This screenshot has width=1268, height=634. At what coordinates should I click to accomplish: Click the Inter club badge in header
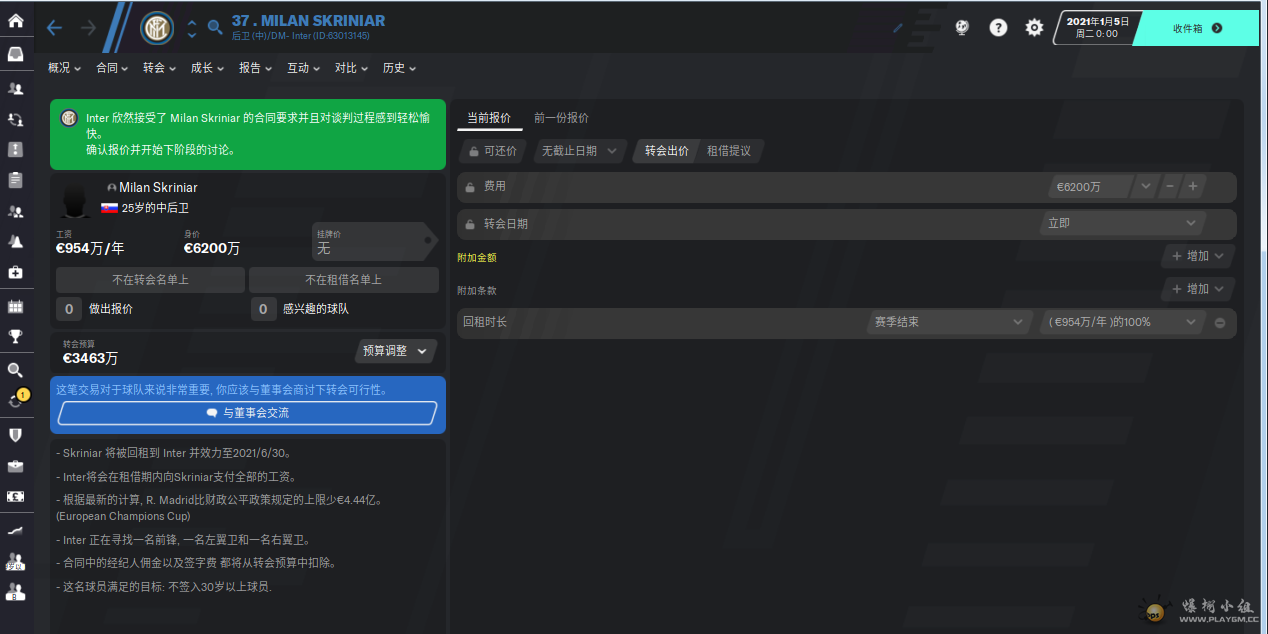157,28
